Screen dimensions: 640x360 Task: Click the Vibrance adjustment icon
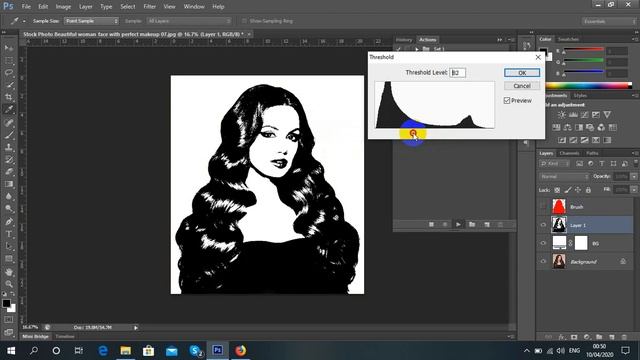pyautogui.click(x=607, y=115)
